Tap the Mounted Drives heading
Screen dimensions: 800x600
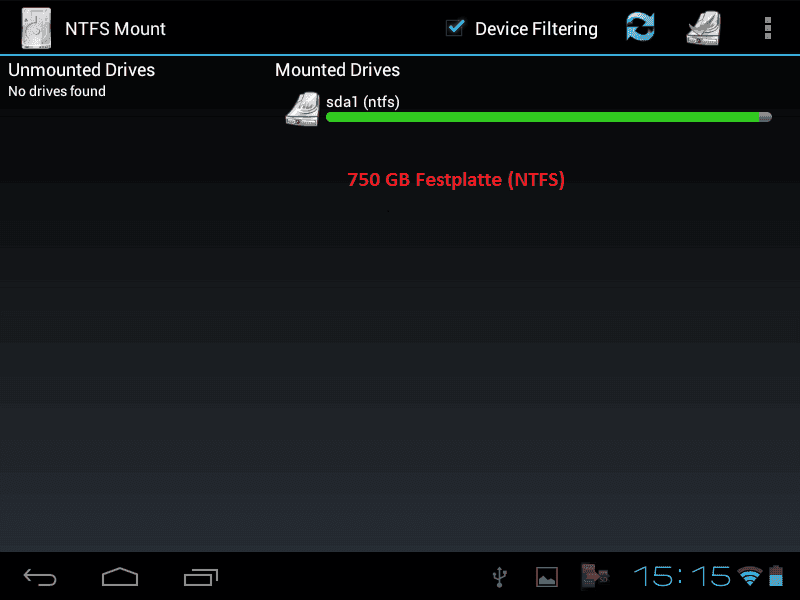[x=337, y=70]
